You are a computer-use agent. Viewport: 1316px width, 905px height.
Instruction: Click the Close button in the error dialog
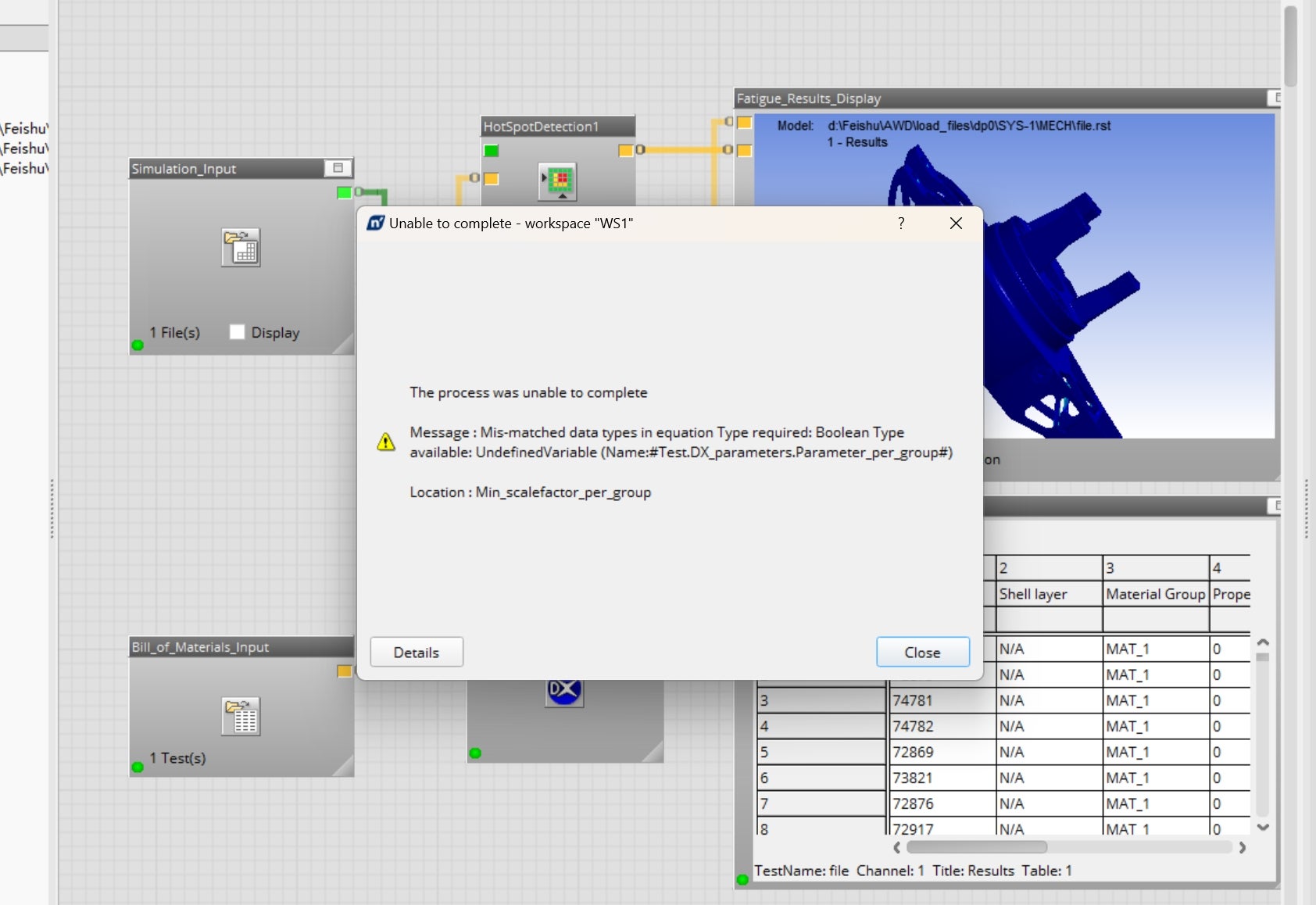(923, 652)
